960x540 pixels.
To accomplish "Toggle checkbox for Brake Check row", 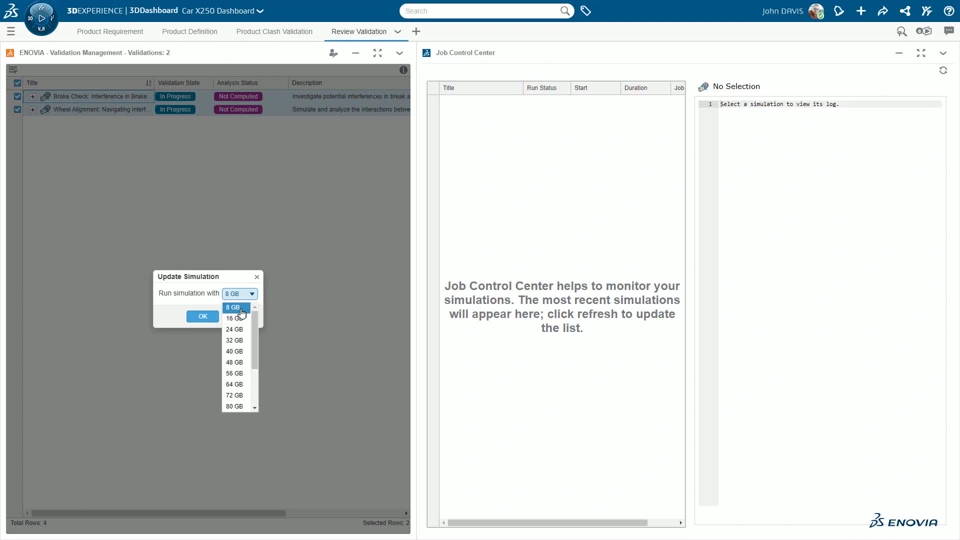I will point(17,96).
